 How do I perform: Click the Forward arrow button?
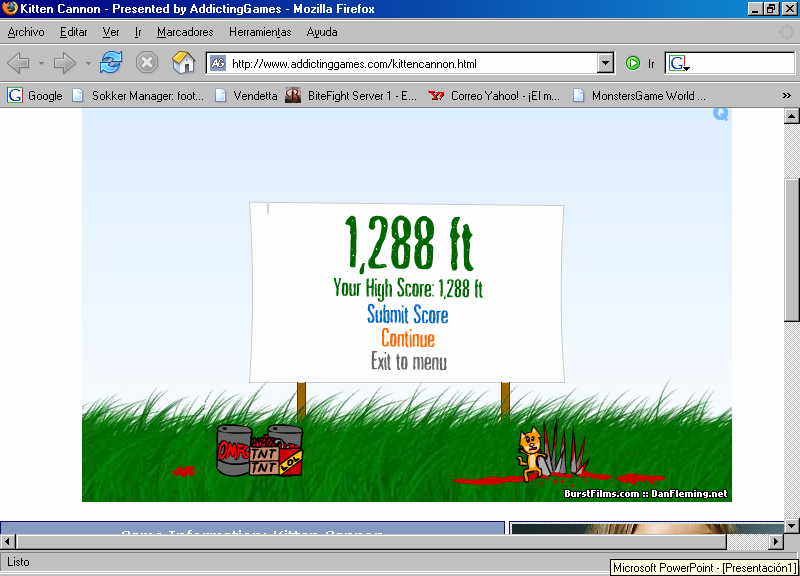click(x=65, y=63)
